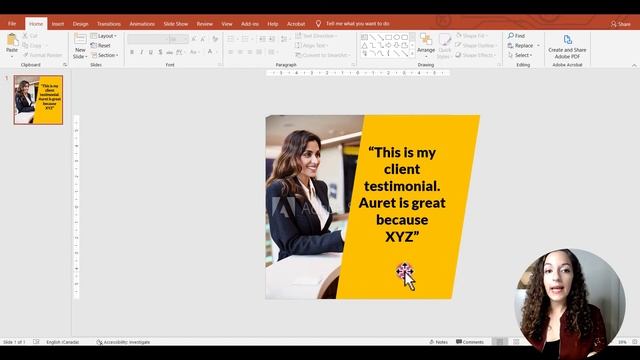Open the Slide Show tab
Screen dimensions: 640x360
[176, 24]
